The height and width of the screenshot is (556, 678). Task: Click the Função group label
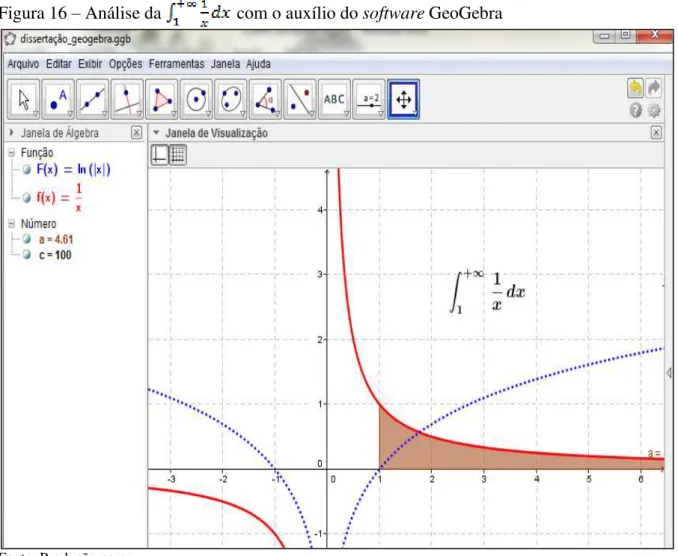coord(37,153)
